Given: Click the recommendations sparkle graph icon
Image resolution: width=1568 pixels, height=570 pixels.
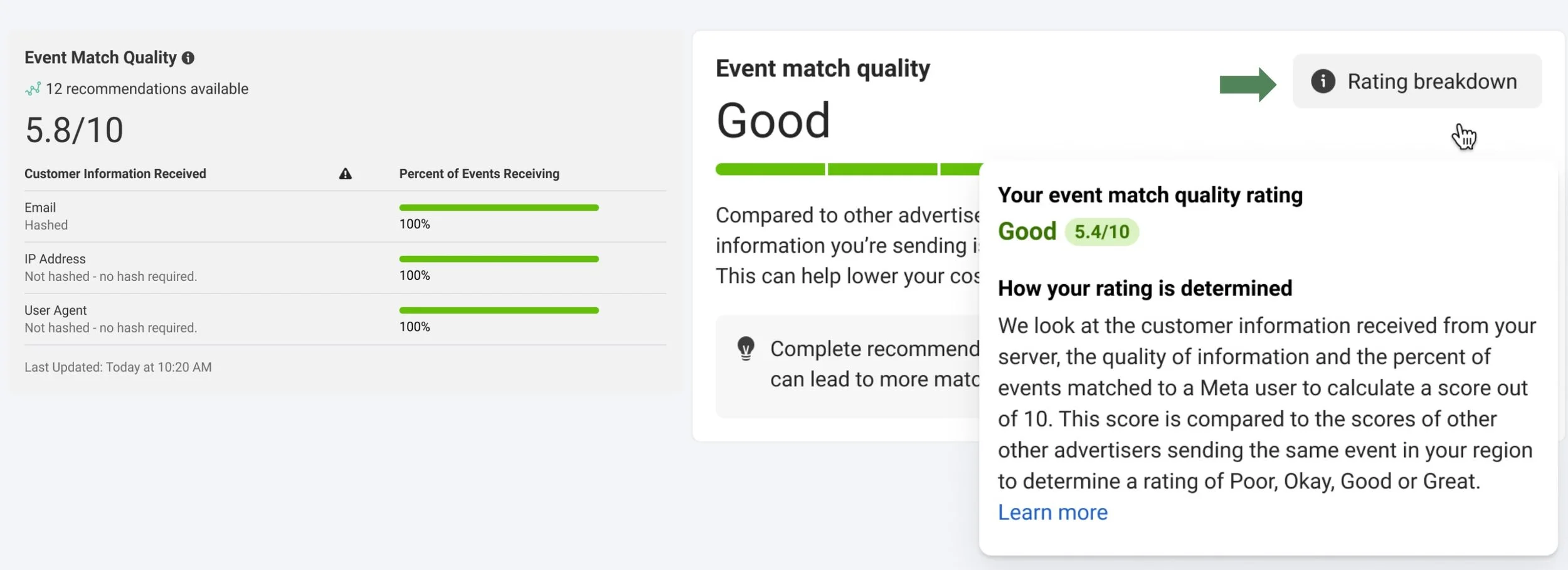Looking at the screenshot, I should [33, 89].
